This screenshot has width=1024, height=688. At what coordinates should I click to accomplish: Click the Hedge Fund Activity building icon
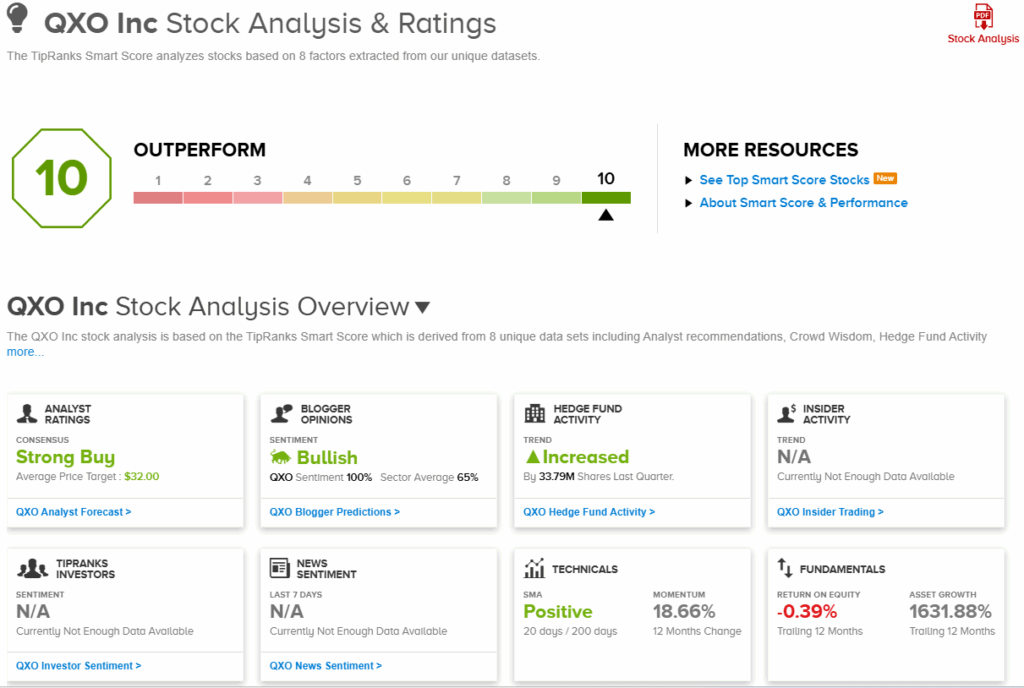click(535, 414)
